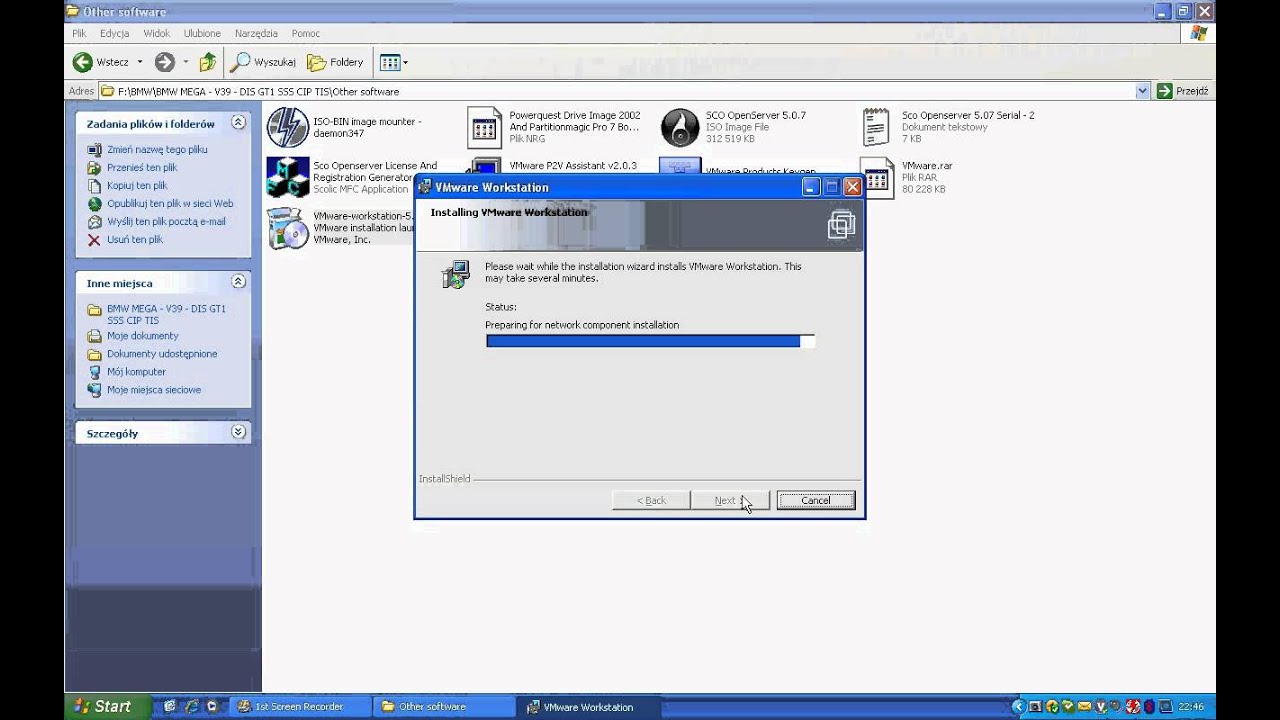The width and height of the screenshot is (1280, 720).
Task: Click Usuń ten plik link
Action: click(x=135, y=240)
